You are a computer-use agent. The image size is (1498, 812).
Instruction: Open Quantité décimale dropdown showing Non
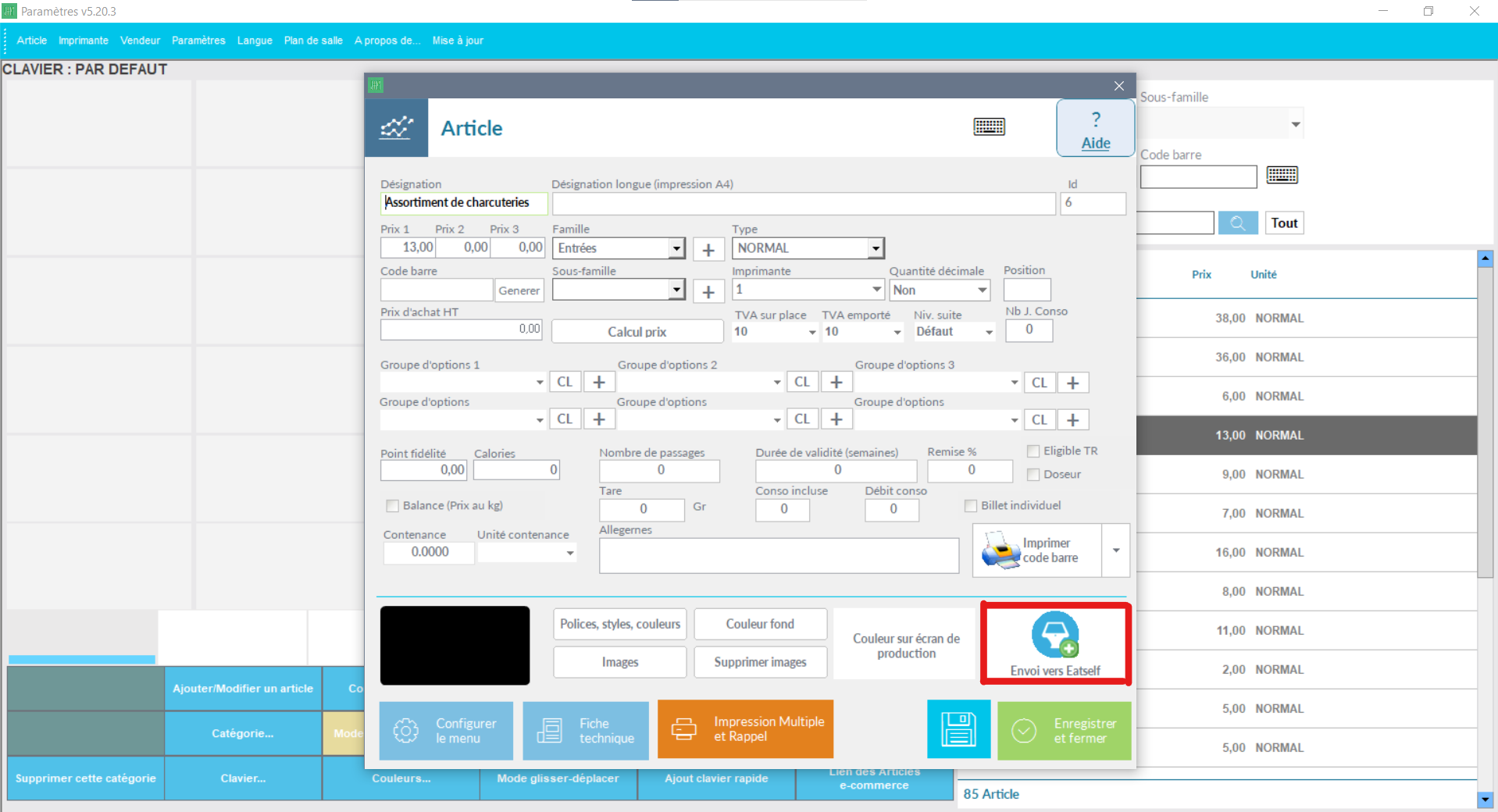click(982, 290)
